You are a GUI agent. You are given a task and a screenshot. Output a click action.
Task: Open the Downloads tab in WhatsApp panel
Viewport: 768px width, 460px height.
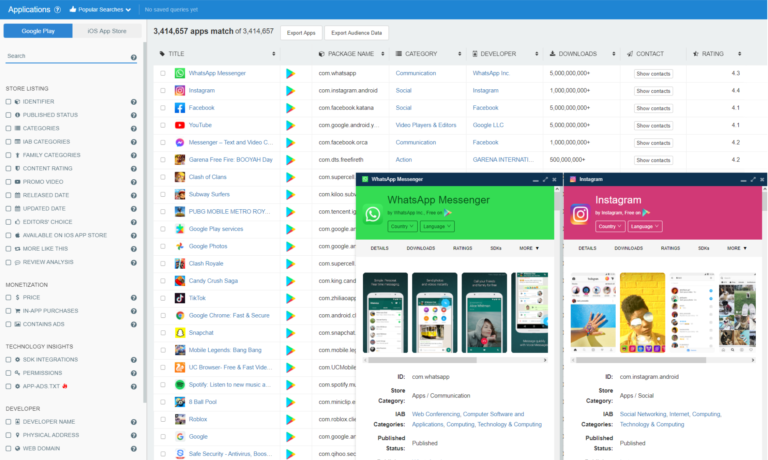(420, 247)
